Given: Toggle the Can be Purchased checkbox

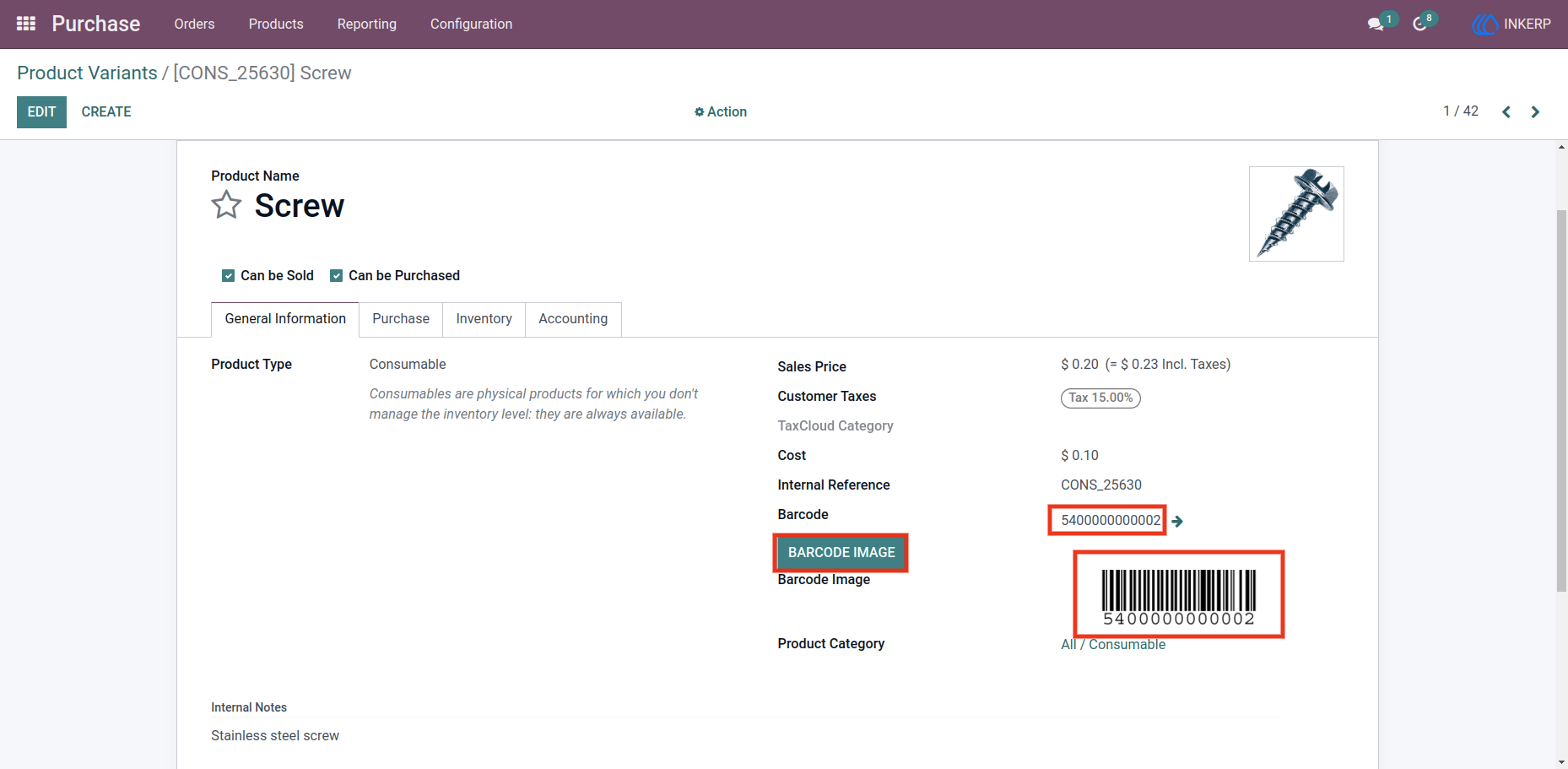Looking at the screenshot, I should coord(336,275).
